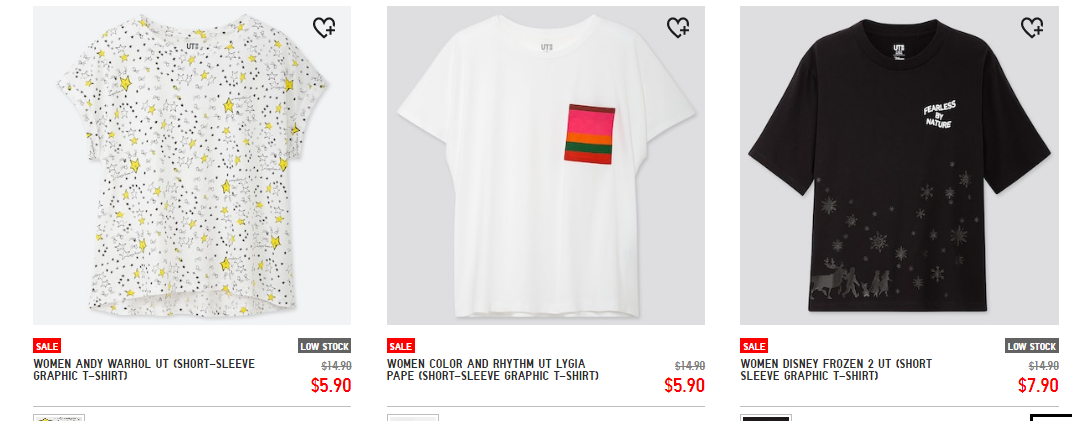This screenshot has height=421, width=1072.
Task: Open the white shirt with striped pocket image
Action: [x=546, y=165]
